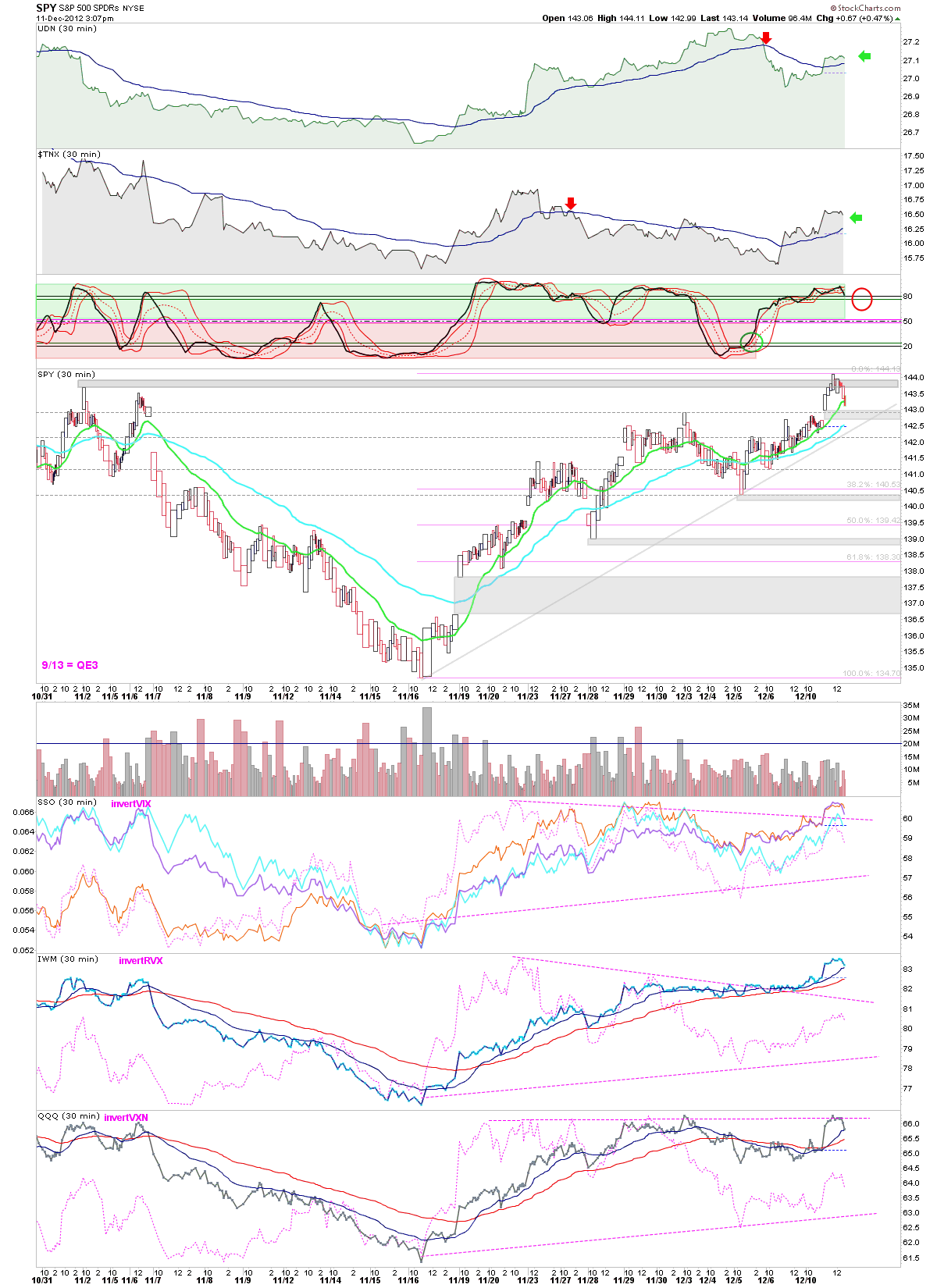
Task: Click the 'Open 143.06' quote value
Action: click(x=568, y=18)
